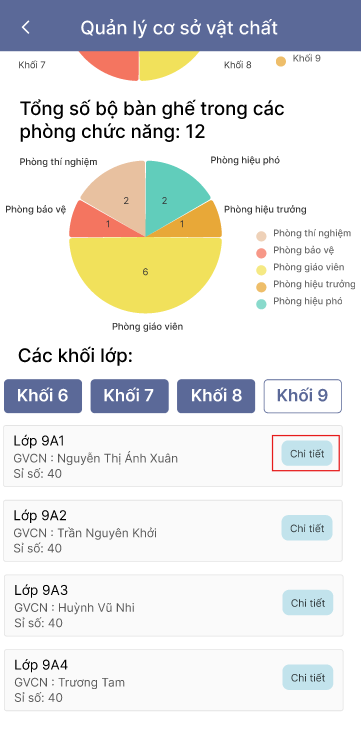Select the Khối 7 tab
This screenshot has width=361, height=740.
pyautogui.click(x=129, y=396)
